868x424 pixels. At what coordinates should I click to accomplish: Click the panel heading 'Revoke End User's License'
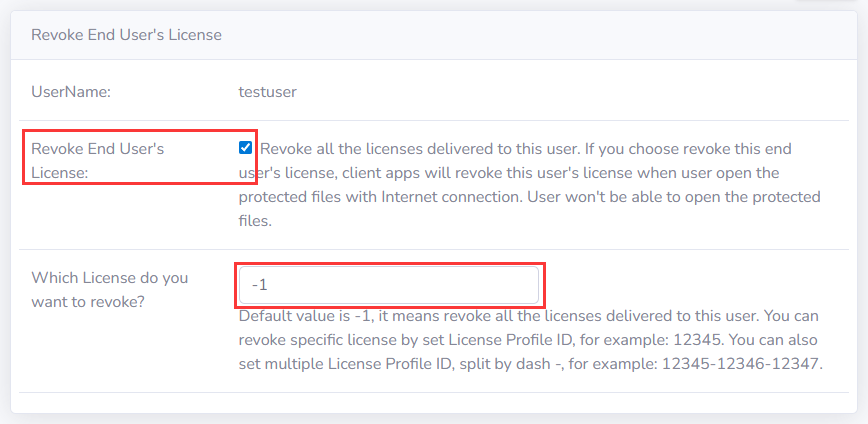point(126,35)
